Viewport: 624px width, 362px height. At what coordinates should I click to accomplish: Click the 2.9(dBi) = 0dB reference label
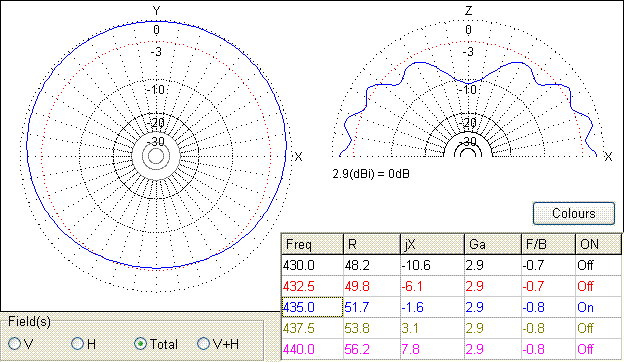[x=371, y=174]
